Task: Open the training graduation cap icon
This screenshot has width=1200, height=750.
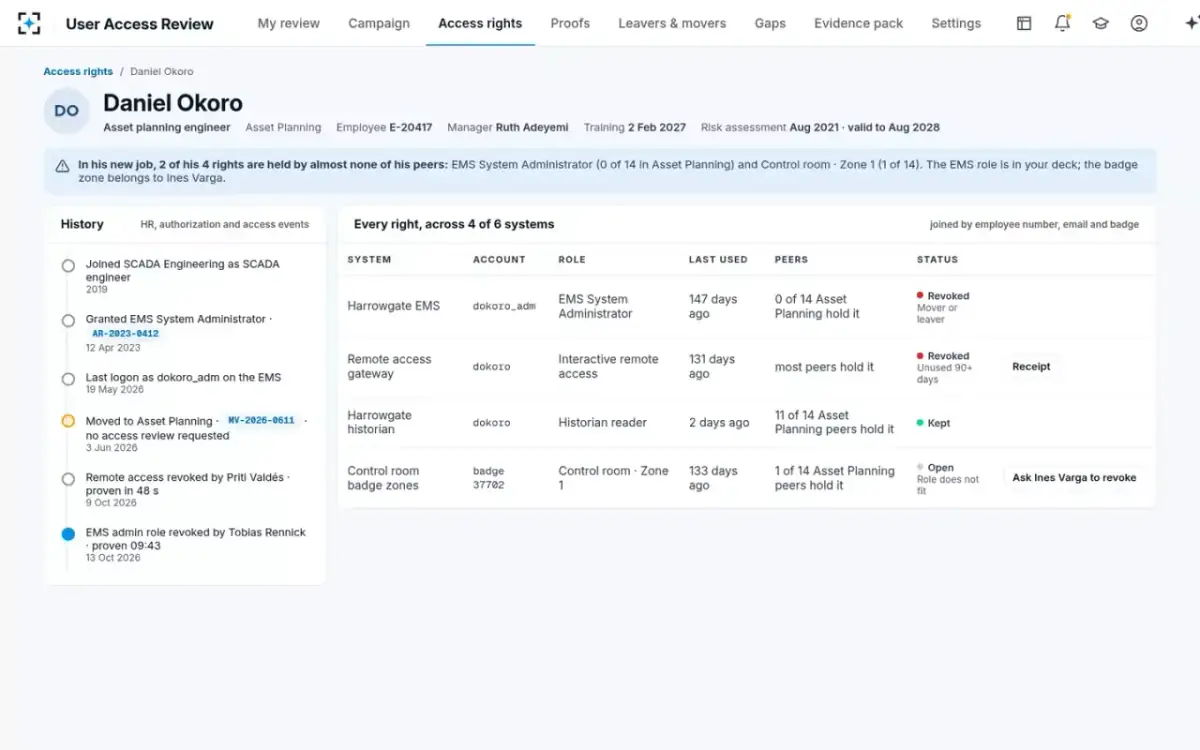Action: 1100,23
